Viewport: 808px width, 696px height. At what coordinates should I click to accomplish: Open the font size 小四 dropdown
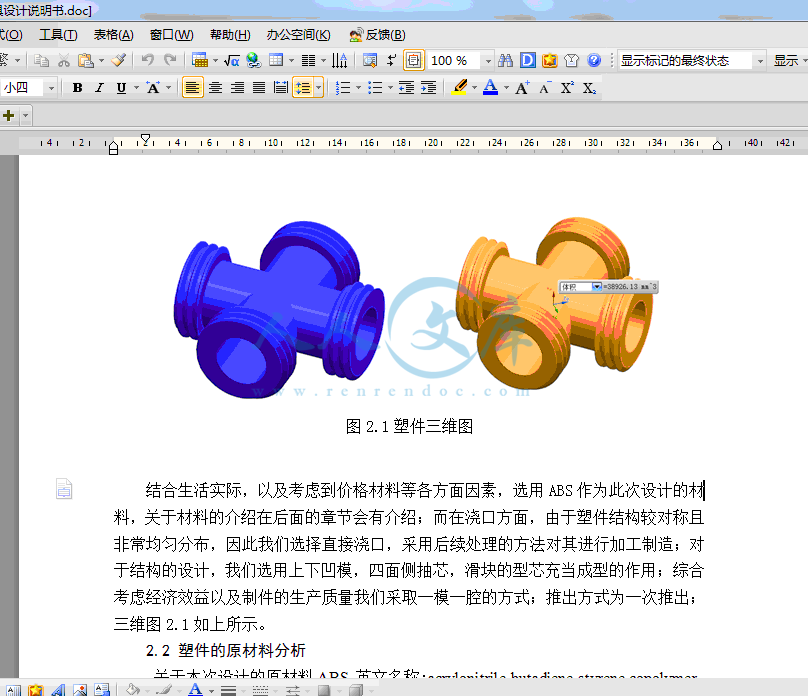coord(51,88)
